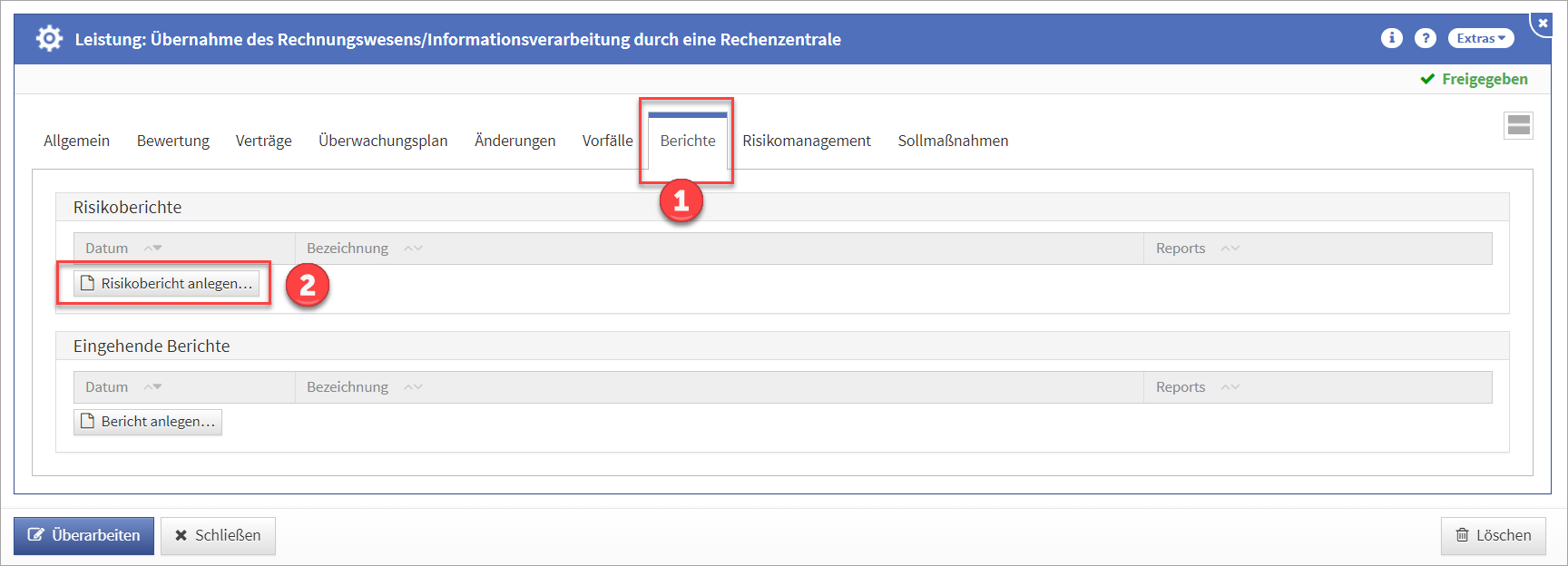Viewport: 1568px width, 566px height.
Task: Click the Löschen button with trash icon
Action: (1493, 535)
